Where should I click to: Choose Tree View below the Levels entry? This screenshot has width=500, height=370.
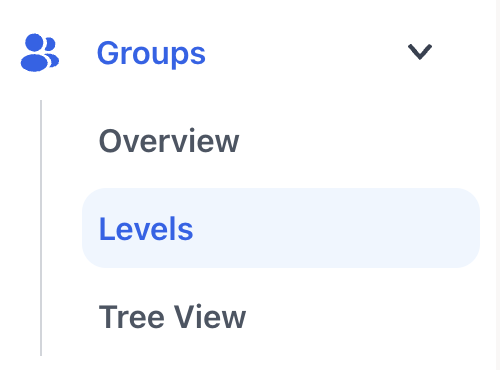click(x=172, y=316)
